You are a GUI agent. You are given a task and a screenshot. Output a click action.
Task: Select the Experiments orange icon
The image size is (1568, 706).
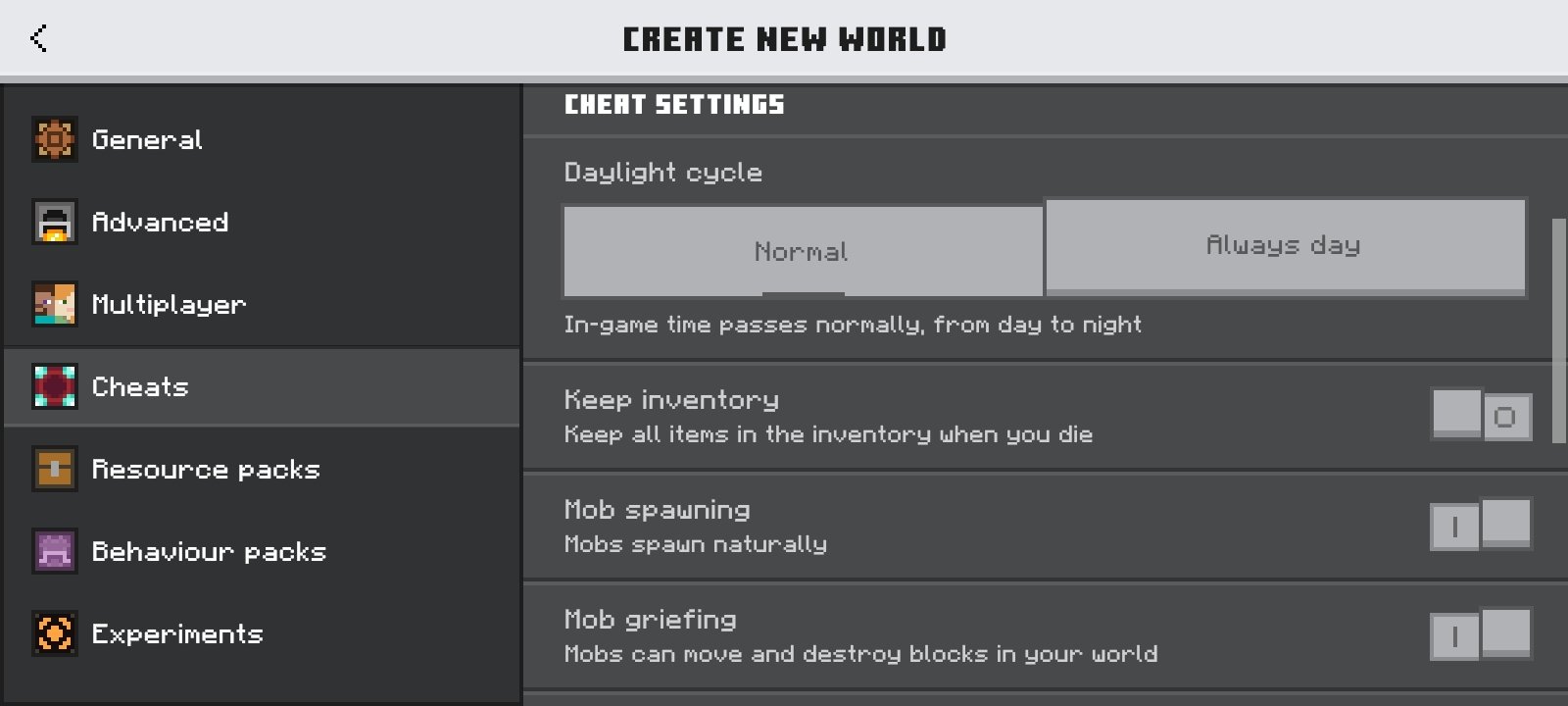click(55, 634)
